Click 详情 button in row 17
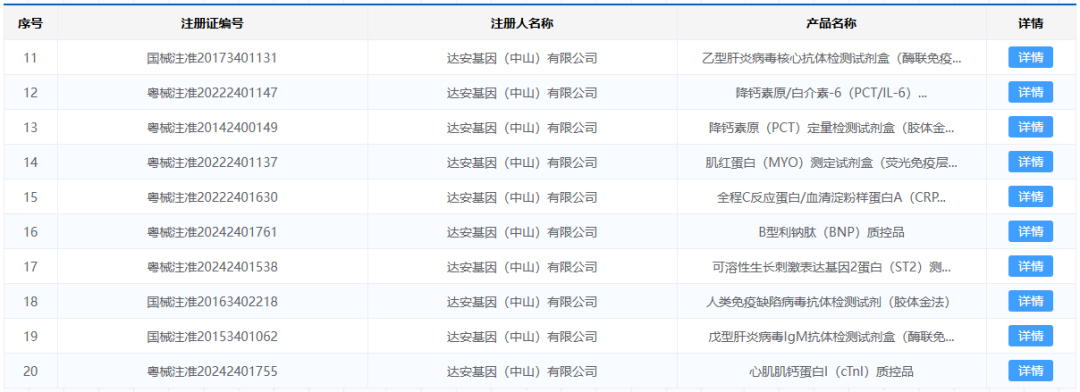1080x392 pixels. point(1030,266)
